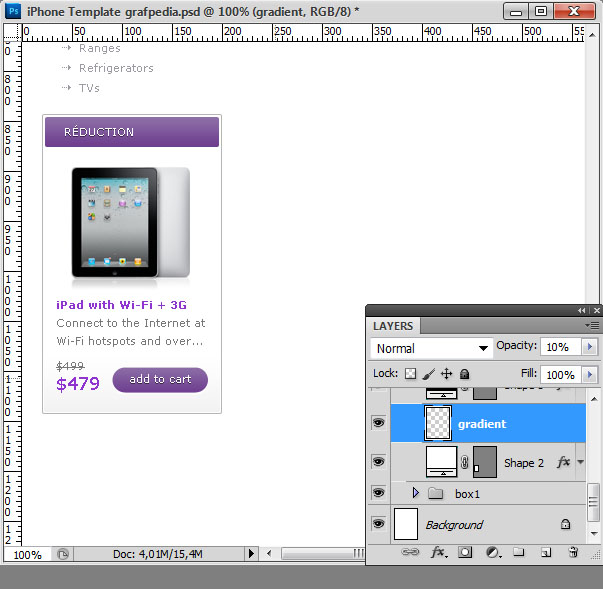603x589 pixels.
Task: Click the canvas vertical scroll up arrow
Action: [592, 35]
